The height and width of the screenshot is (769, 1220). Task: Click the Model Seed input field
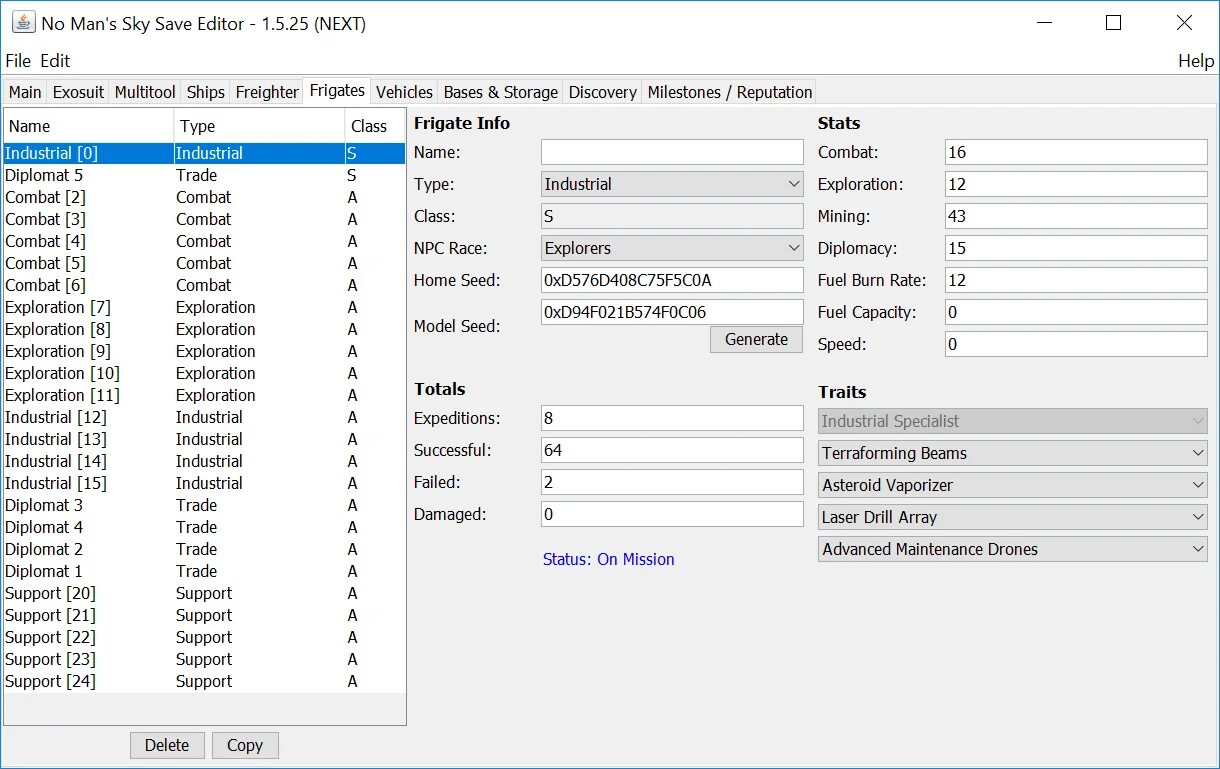(x=672, y=312)
